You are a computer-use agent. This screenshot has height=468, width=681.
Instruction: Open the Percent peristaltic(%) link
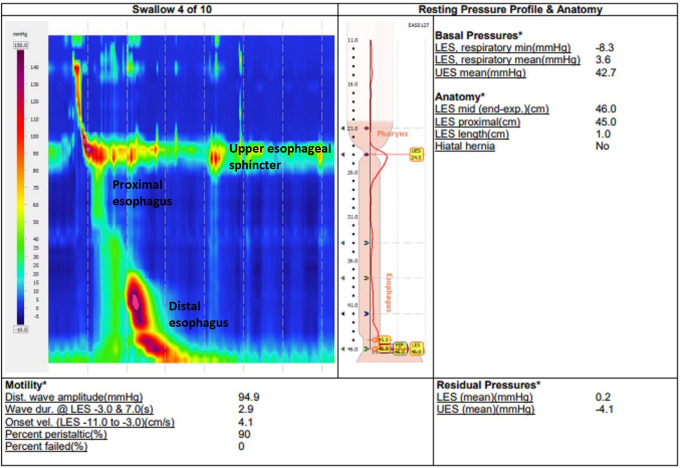[56, 434]
